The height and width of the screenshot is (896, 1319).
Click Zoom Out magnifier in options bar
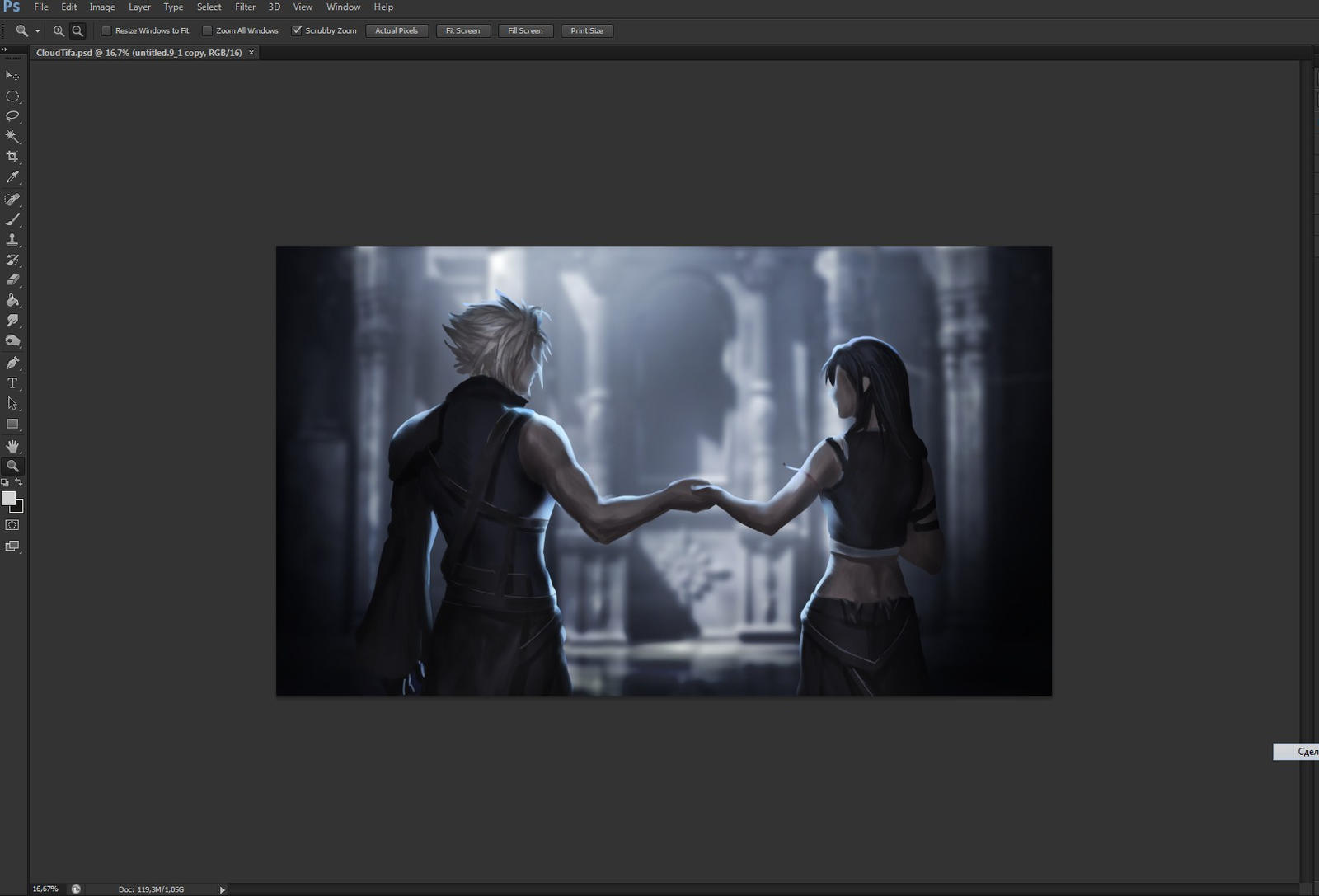(77, 30)
